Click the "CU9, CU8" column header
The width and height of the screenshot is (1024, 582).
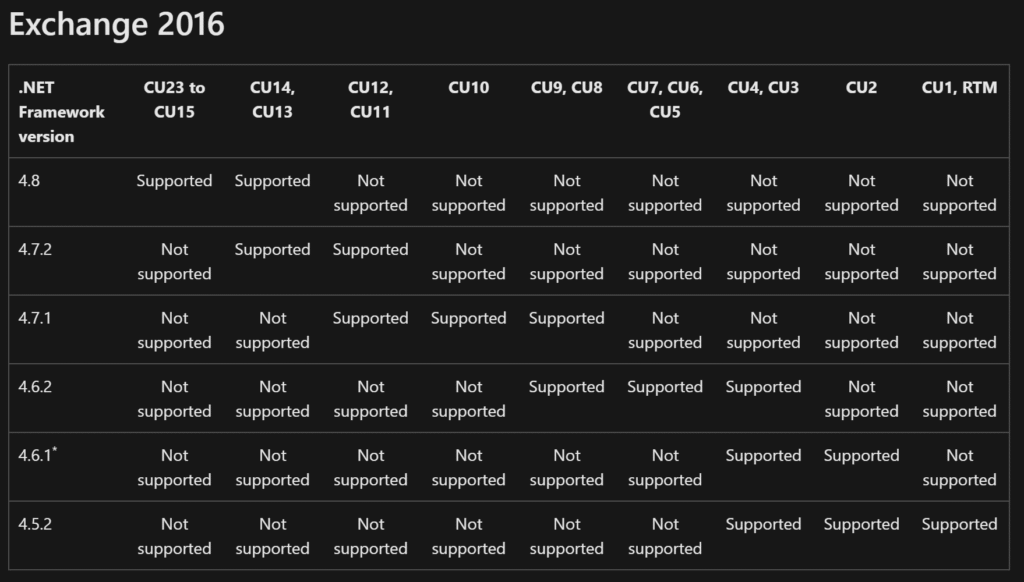(566, 88)
